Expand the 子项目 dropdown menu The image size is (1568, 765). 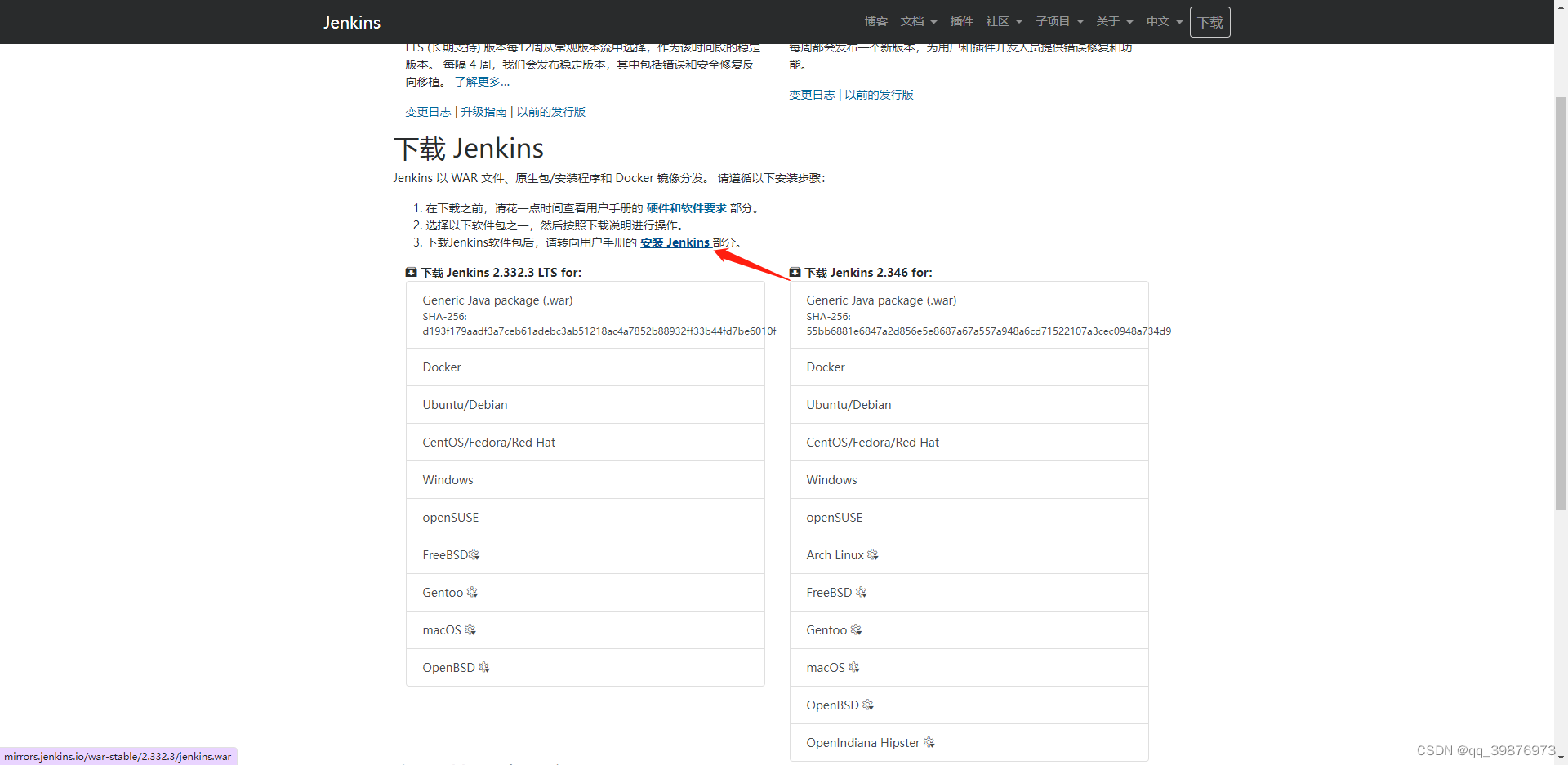pos(1059,21)
